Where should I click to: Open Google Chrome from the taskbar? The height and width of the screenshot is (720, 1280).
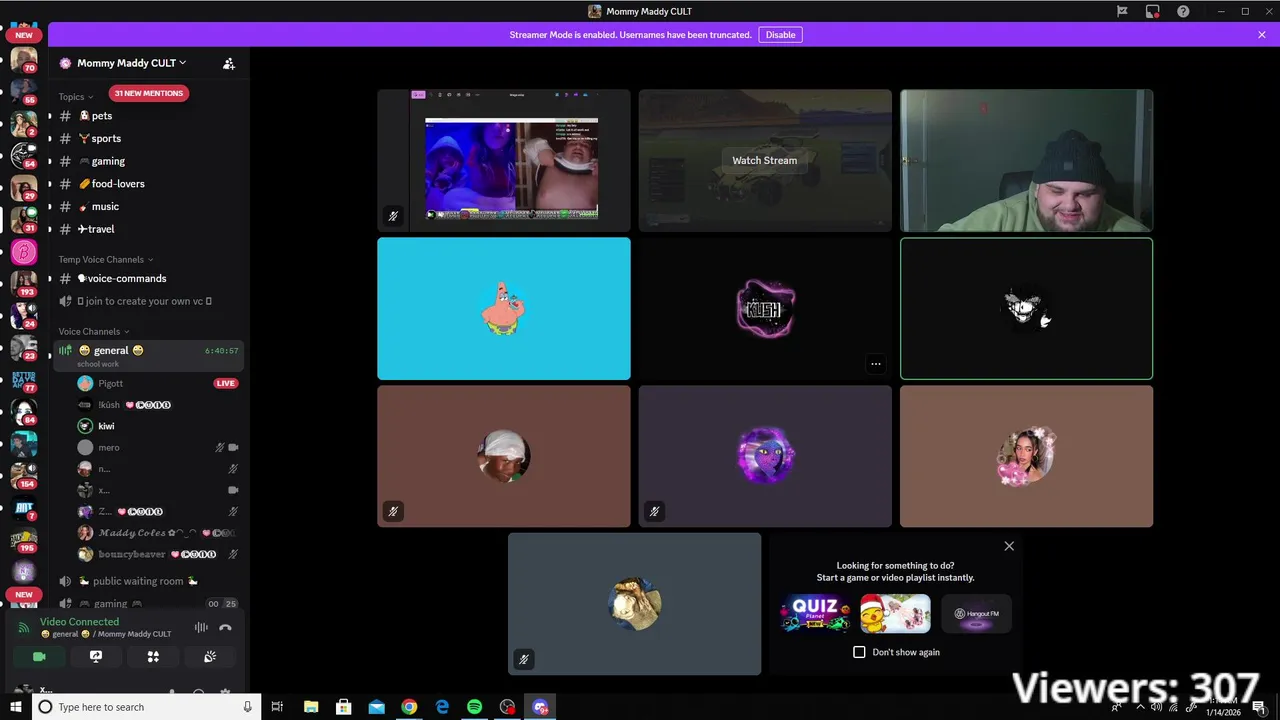(409, 707)
